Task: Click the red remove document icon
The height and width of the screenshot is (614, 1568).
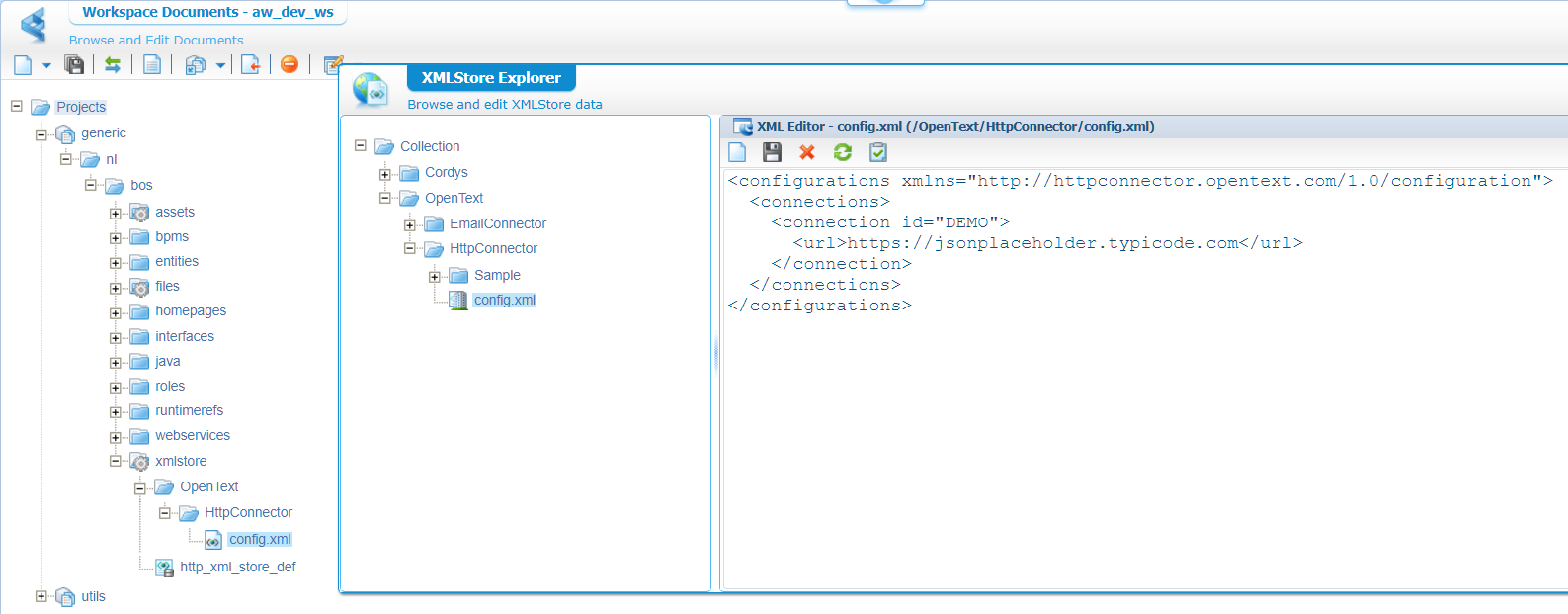Action: click(x=289, y=64)
